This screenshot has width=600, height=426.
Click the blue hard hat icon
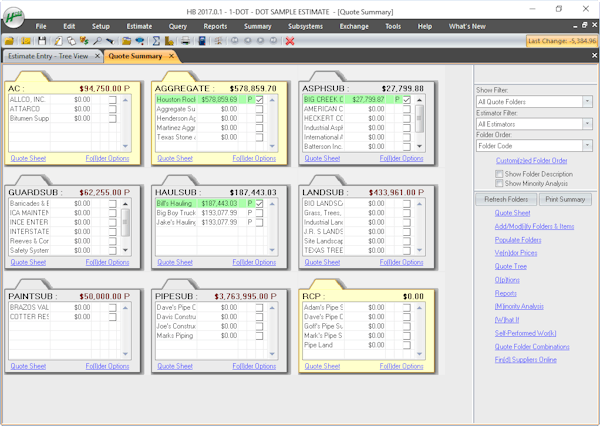(140, 41)
